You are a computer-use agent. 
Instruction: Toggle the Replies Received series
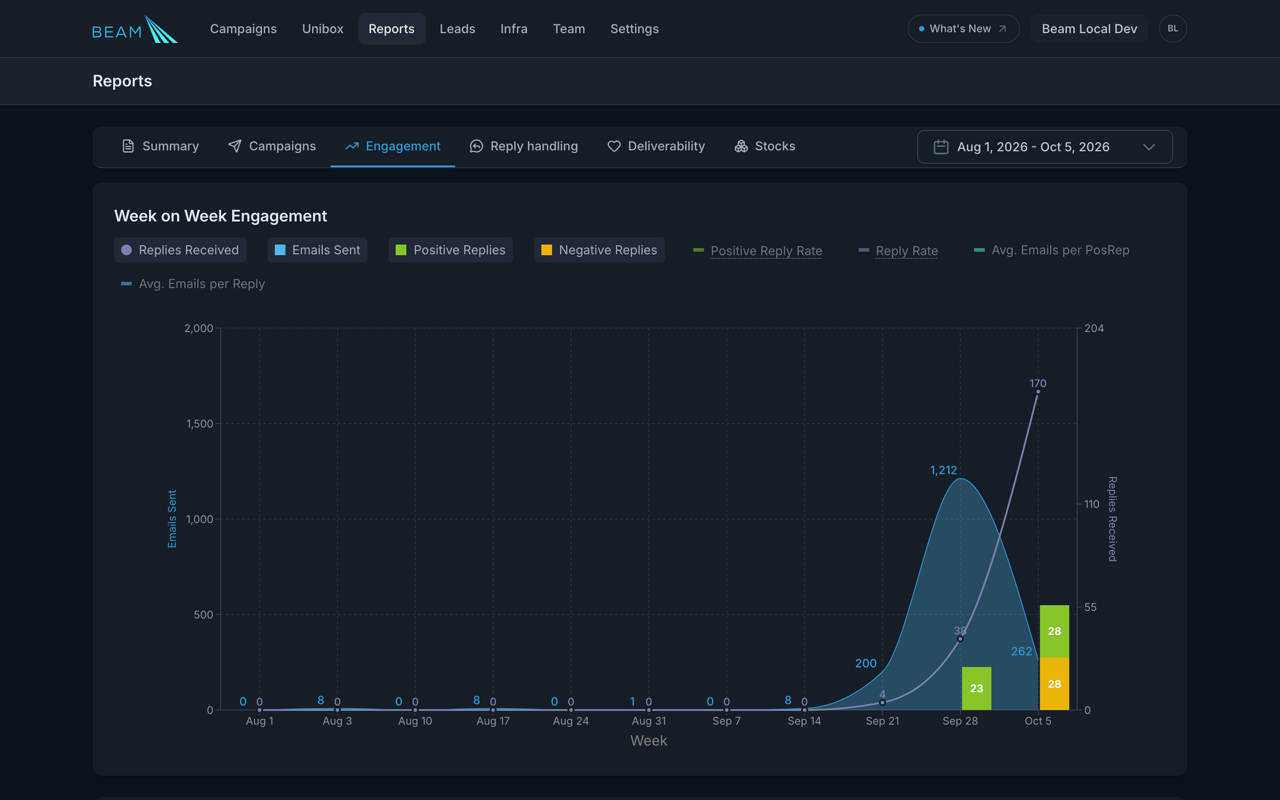click(x=180, y=250)
